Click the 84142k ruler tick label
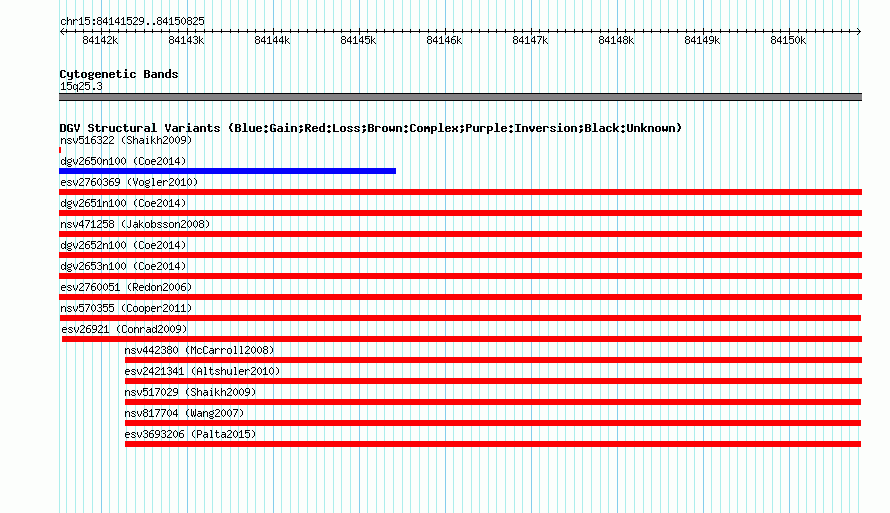 pos(100,40)
